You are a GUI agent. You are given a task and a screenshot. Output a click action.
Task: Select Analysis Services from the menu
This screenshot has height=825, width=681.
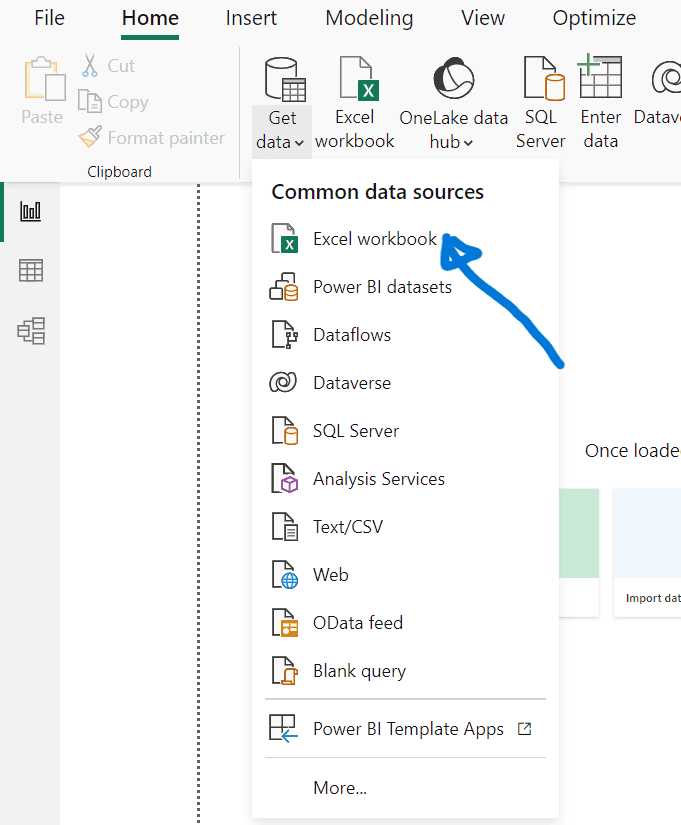point(378,479)
